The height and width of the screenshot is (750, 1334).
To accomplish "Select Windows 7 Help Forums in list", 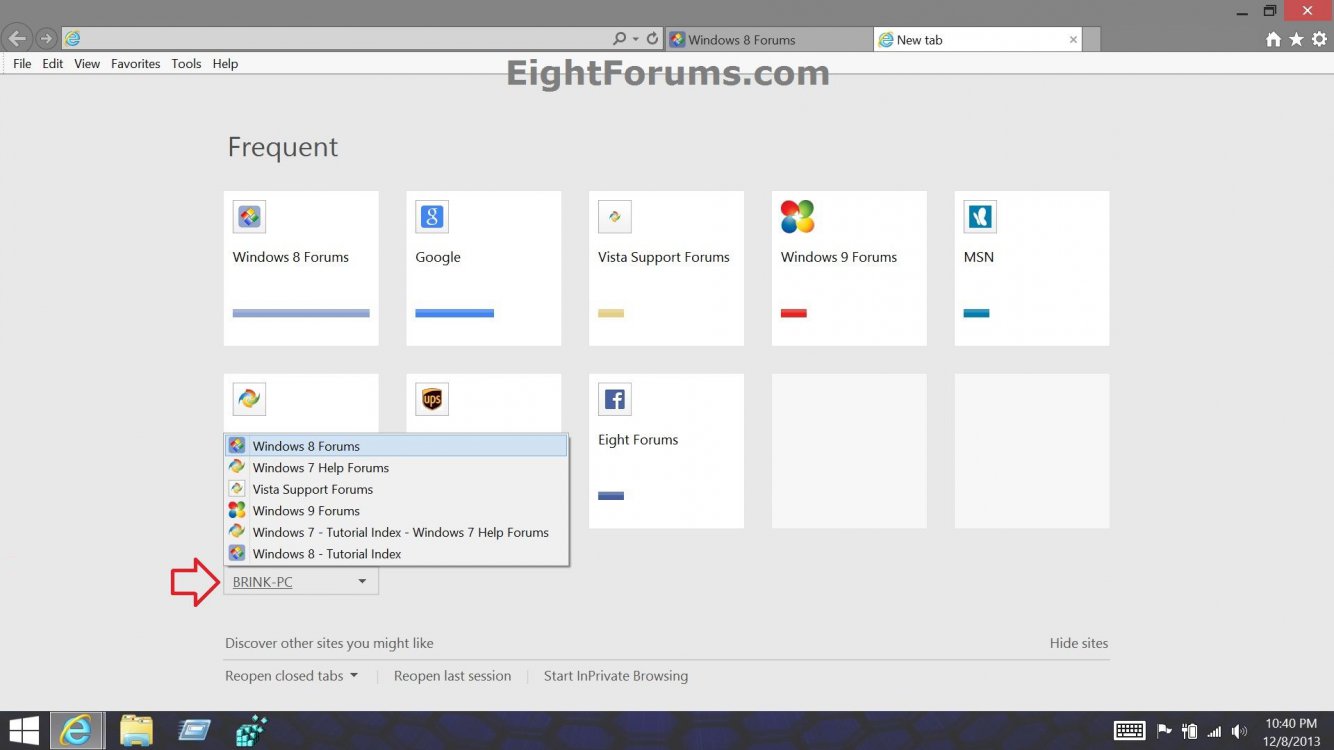I will [320, 468].
